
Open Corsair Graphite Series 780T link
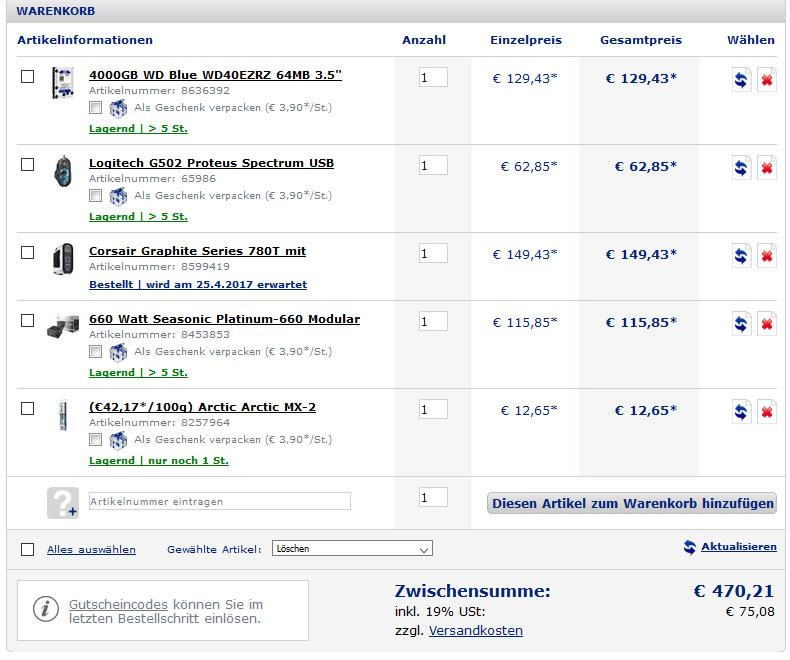[x=198, y=251]
